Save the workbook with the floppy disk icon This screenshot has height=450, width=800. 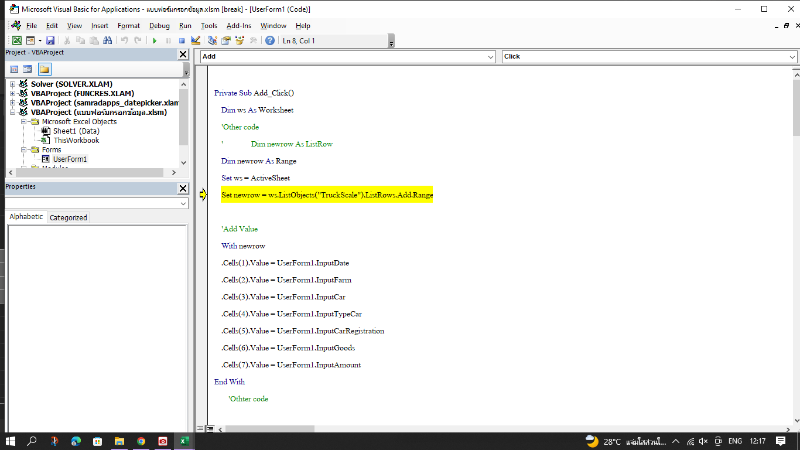pos(50,41)
